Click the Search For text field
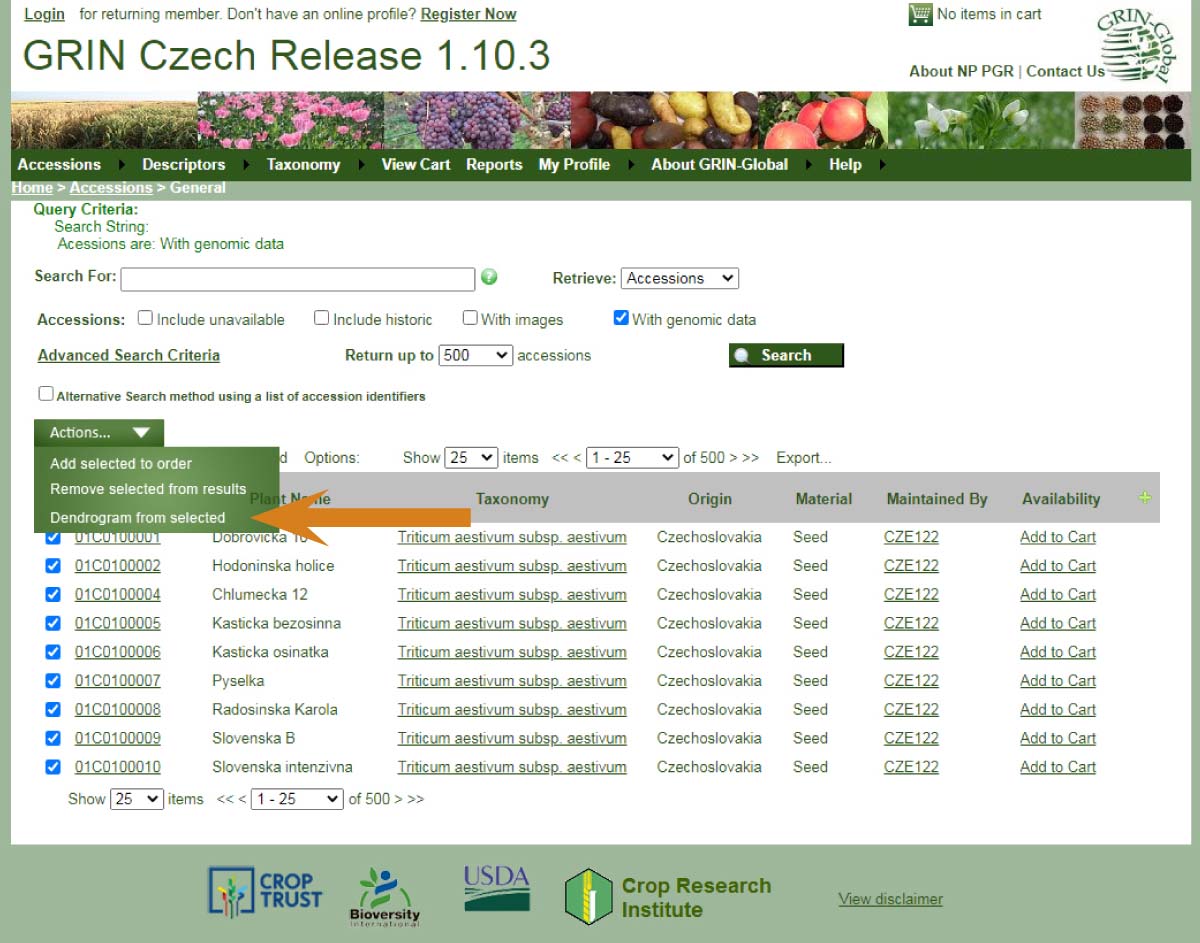This screenshot has height=943, width=1200. 297,279
